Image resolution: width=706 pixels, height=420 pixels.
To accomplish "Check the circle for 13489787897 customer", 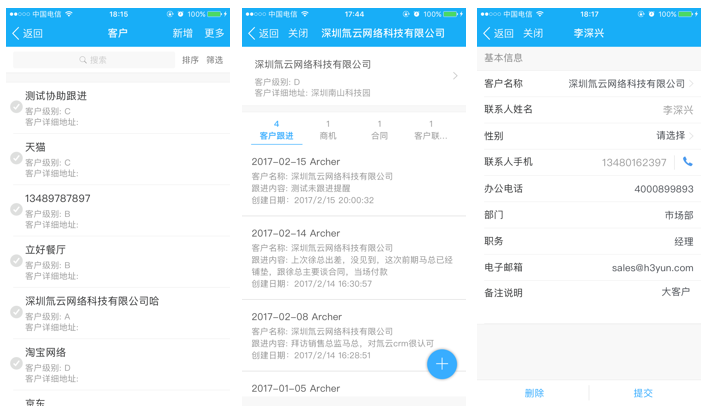I will (16, 210).
